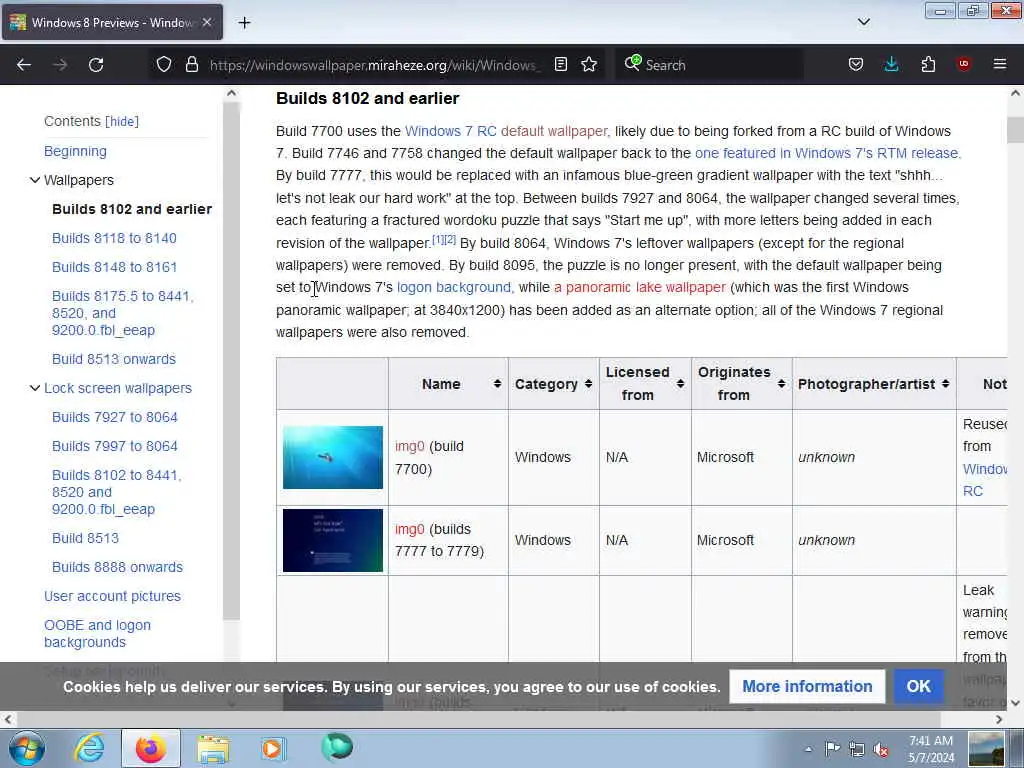Jump to Builds 8118 to 8140 section
This screenshot has width=1024, height=768.
(x=114, y=238)
